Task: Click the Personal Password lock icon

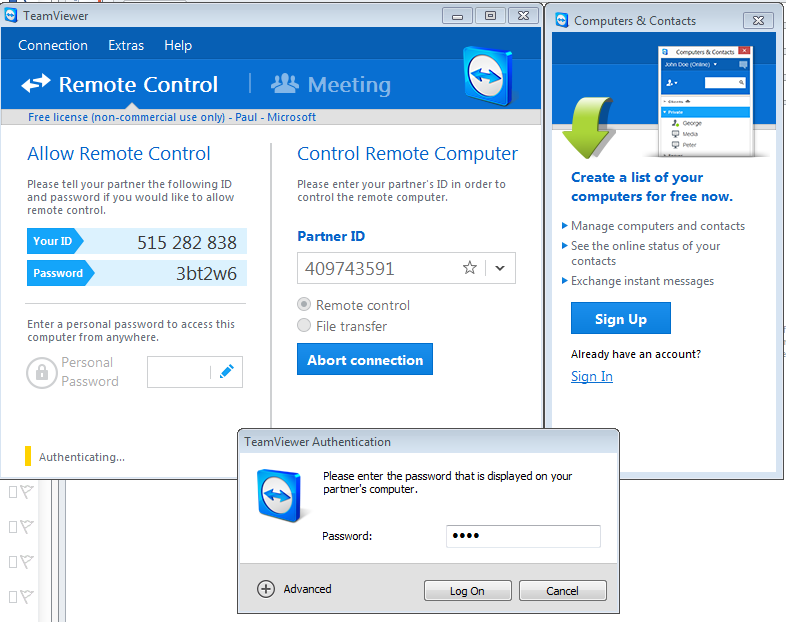Action: (x=42, y=372)
